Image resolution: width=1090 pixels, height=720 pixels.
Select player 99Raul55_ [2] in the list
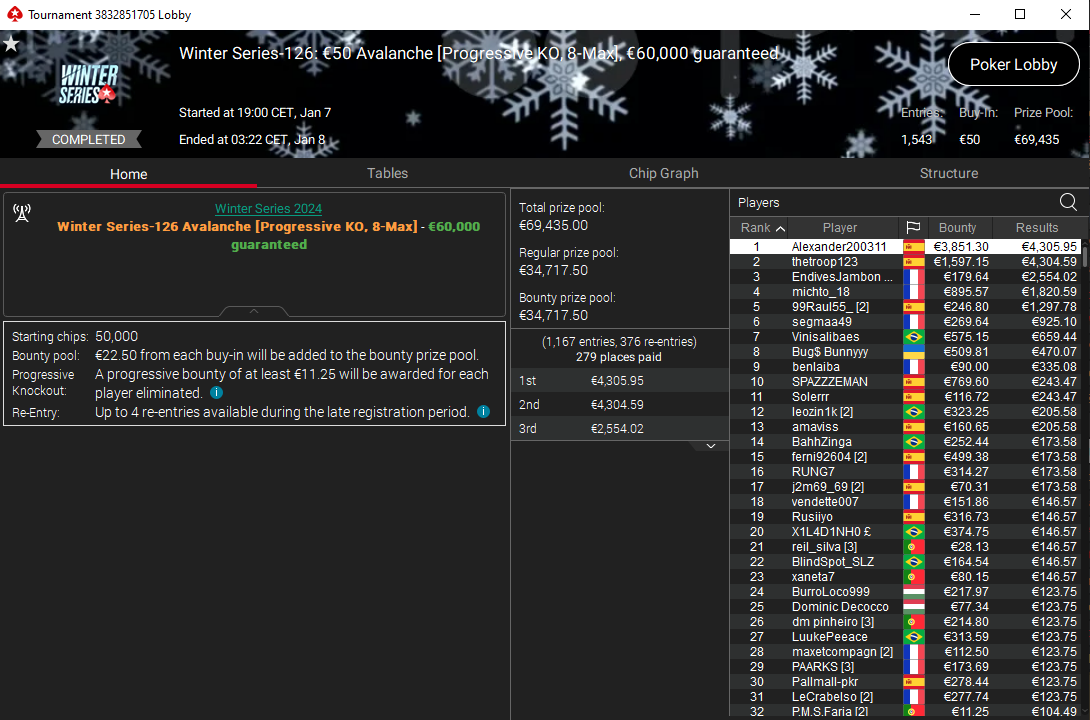905,306
